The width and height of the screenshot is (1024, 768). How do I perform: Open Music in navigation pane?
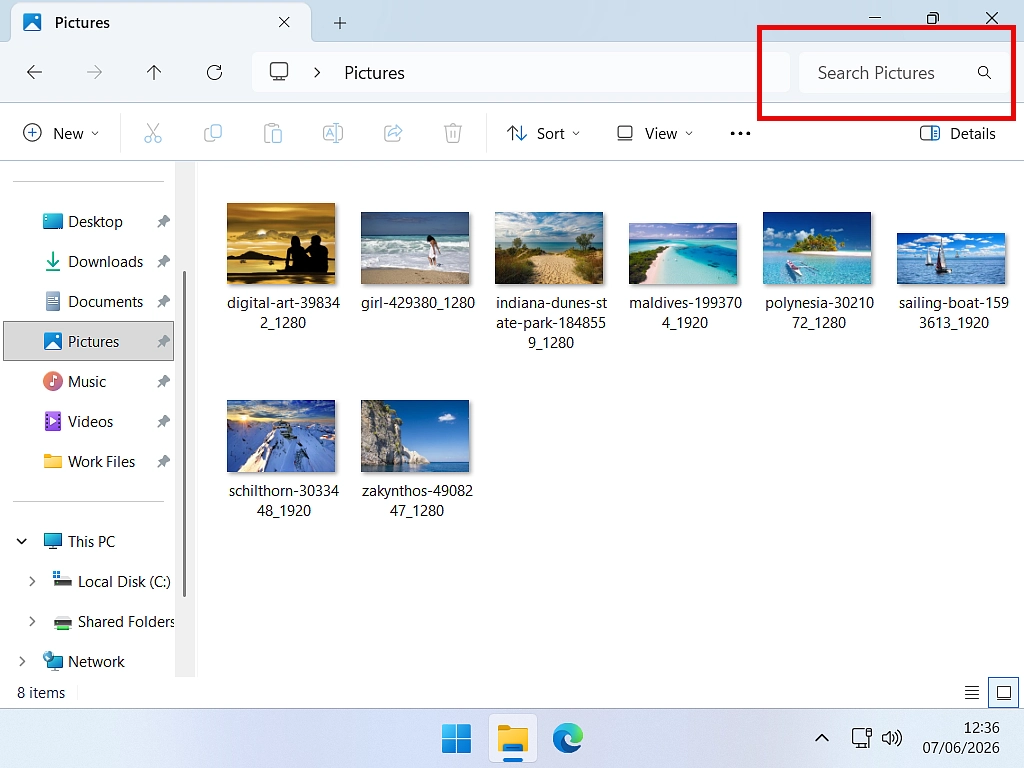point(89,381)
